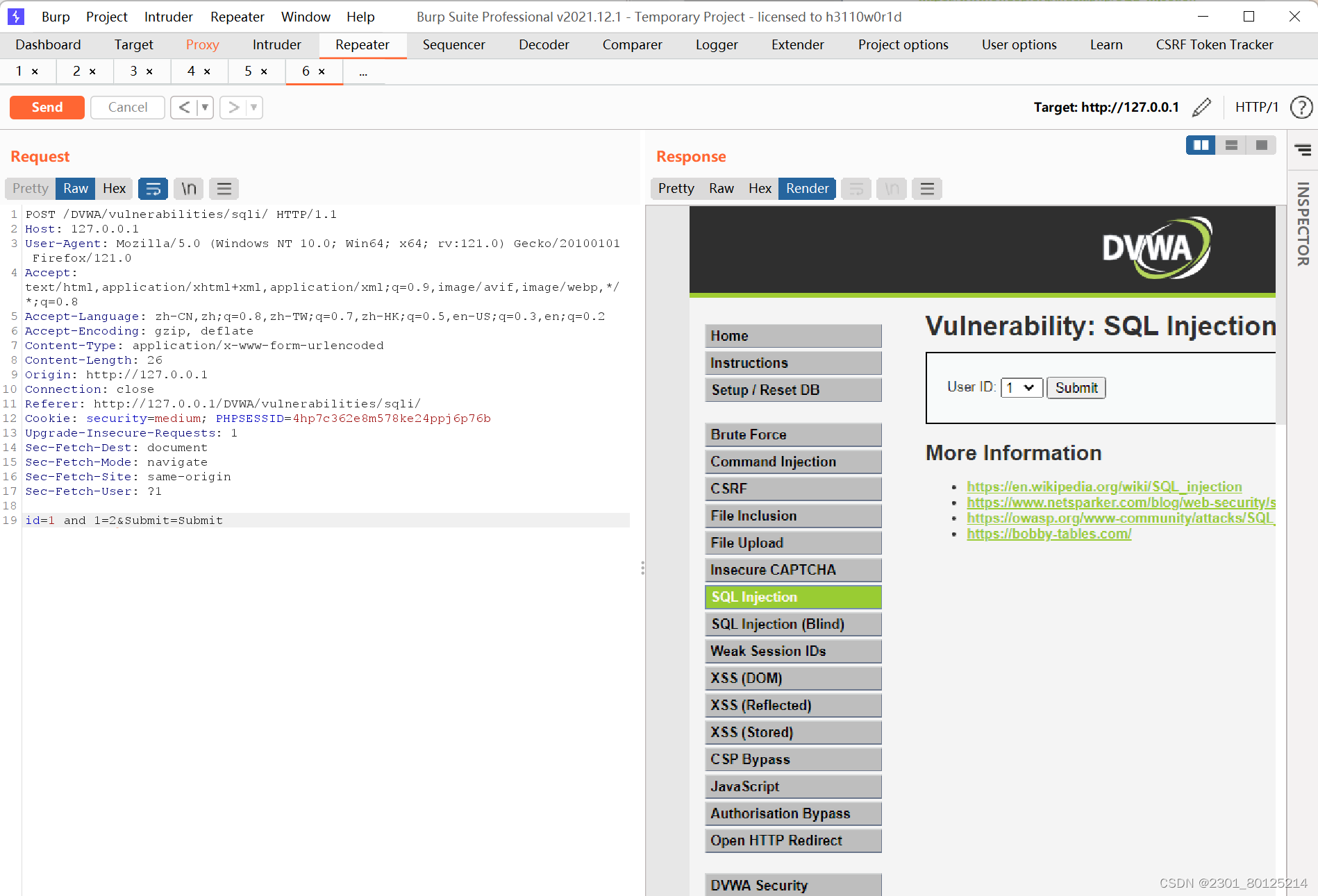Open the CSRF Token Tracker tab
This screenshot has height=896, width=1318.
pyautogui.click(x=1215, y=44)
